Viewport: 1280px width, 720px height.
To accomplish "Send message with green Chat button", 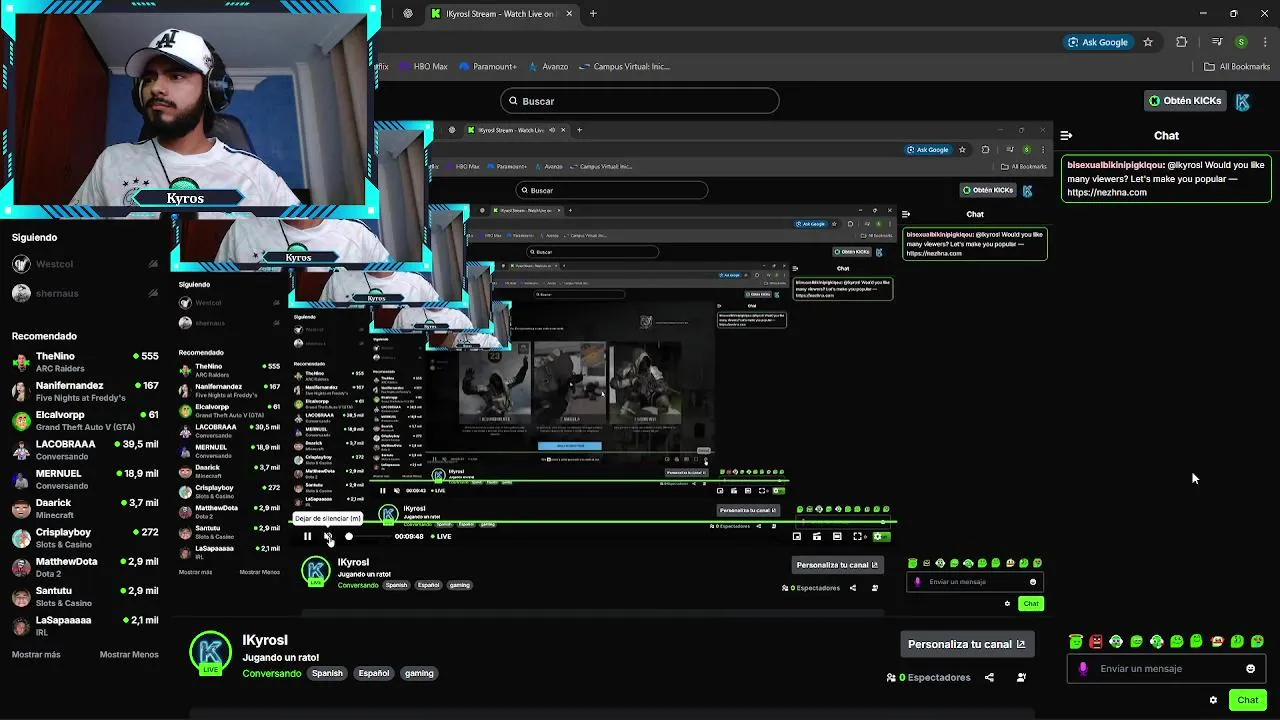I will (x=1247, y=700).
